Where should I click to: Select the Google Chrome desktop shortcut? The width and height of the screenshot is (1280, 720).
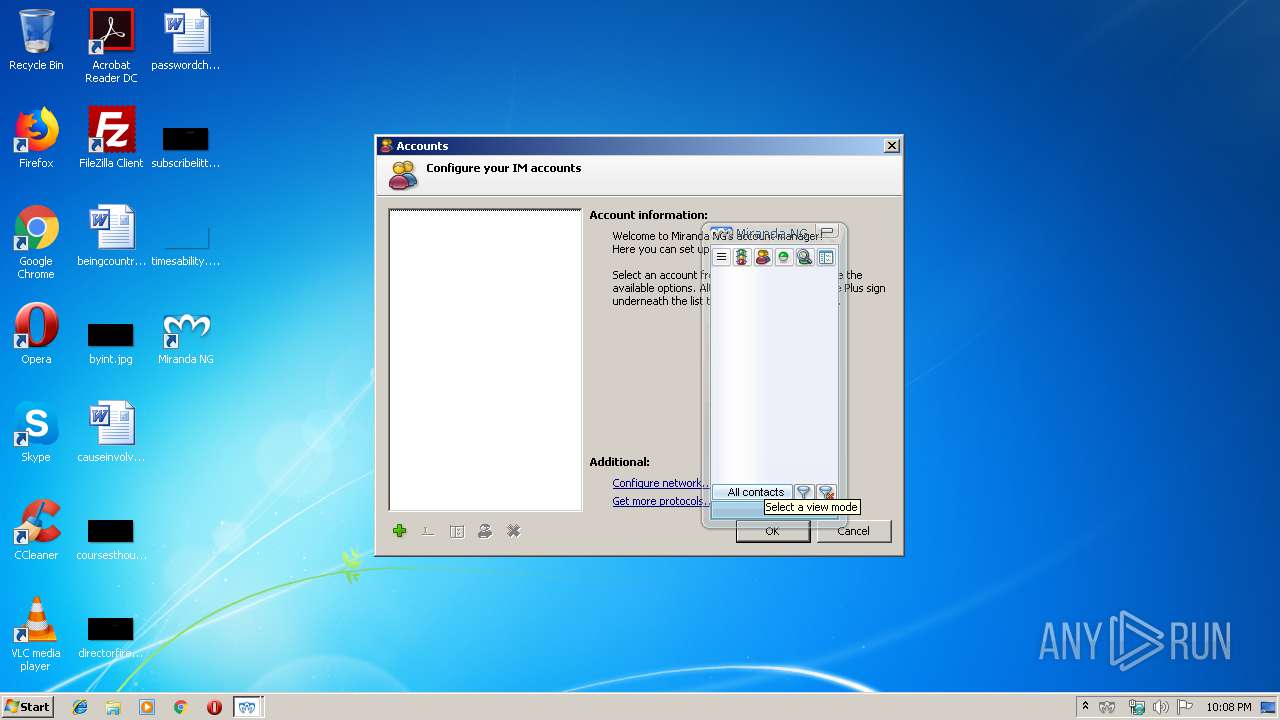pos(36,242)
